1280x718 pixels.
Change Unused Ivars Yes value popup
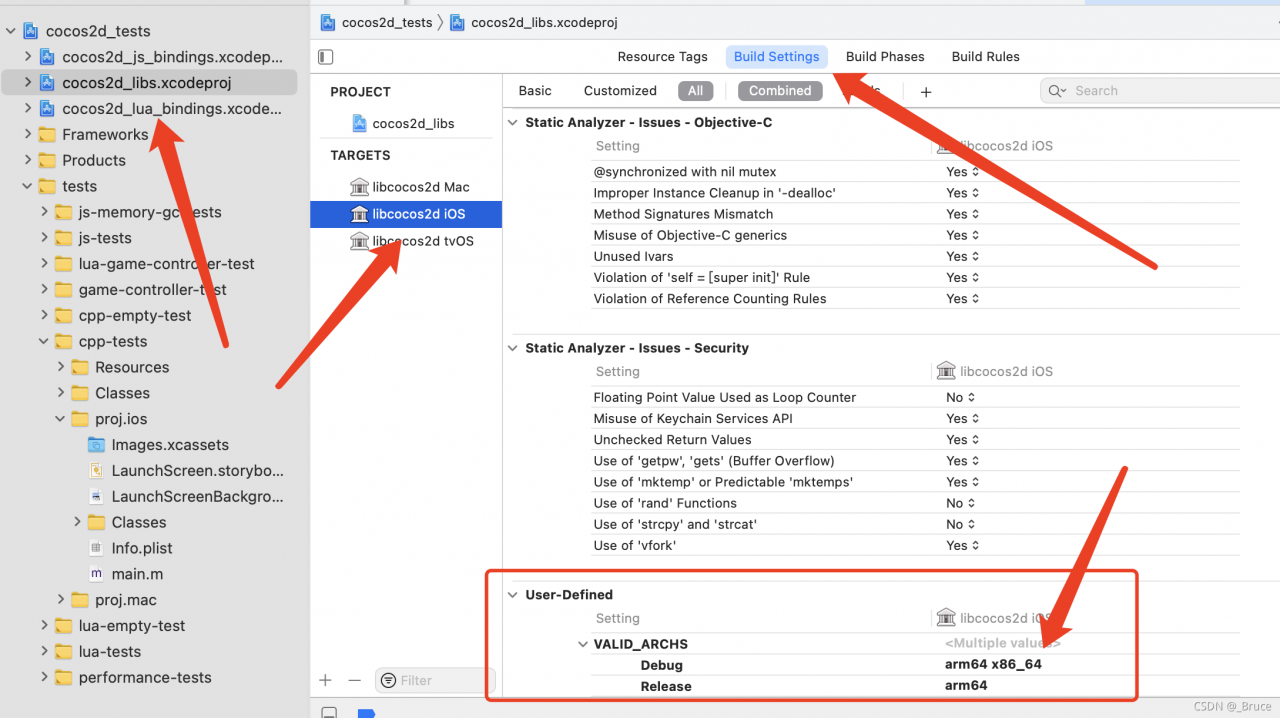[x=962, y=257]
